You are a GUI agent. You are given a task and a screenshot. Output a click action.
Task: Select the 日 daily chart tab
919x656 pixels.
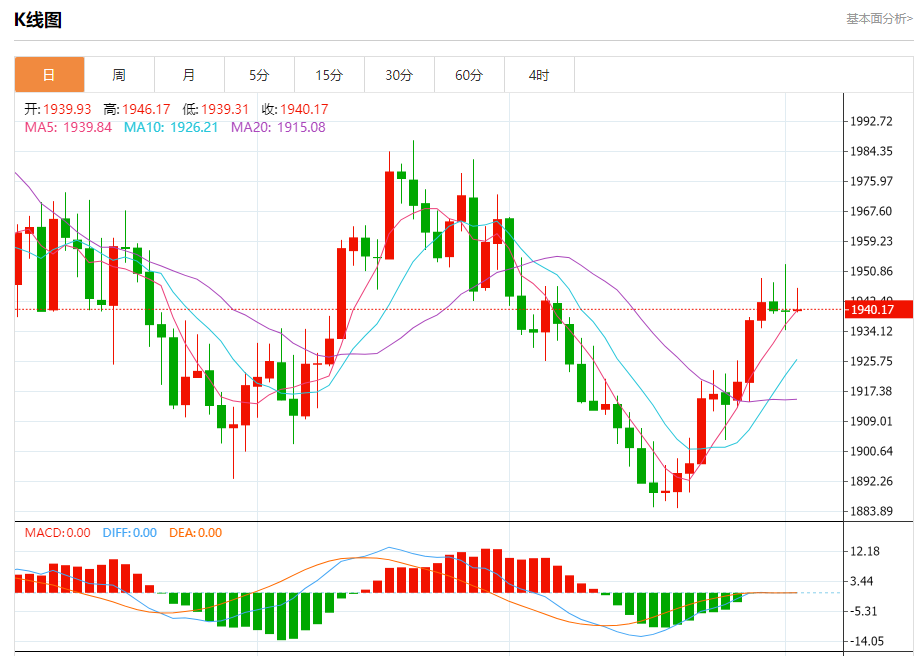pos(49,74)
